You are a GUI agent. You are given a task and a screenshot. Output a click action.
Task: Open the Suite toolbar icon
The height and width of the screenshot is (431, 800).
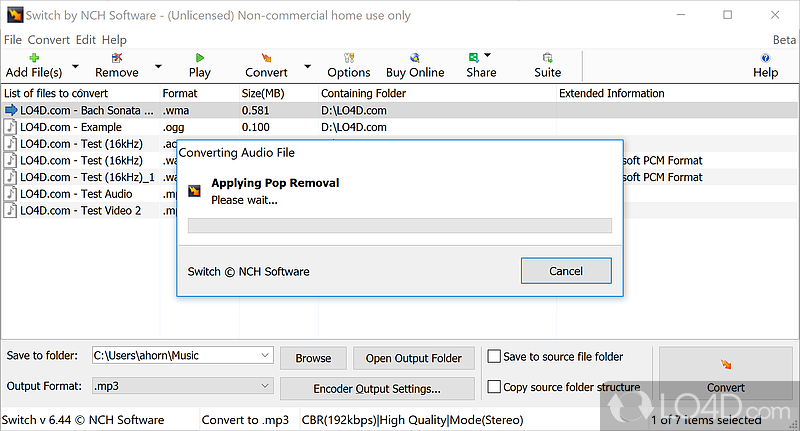pyautogui.click(x=547, y=58)
